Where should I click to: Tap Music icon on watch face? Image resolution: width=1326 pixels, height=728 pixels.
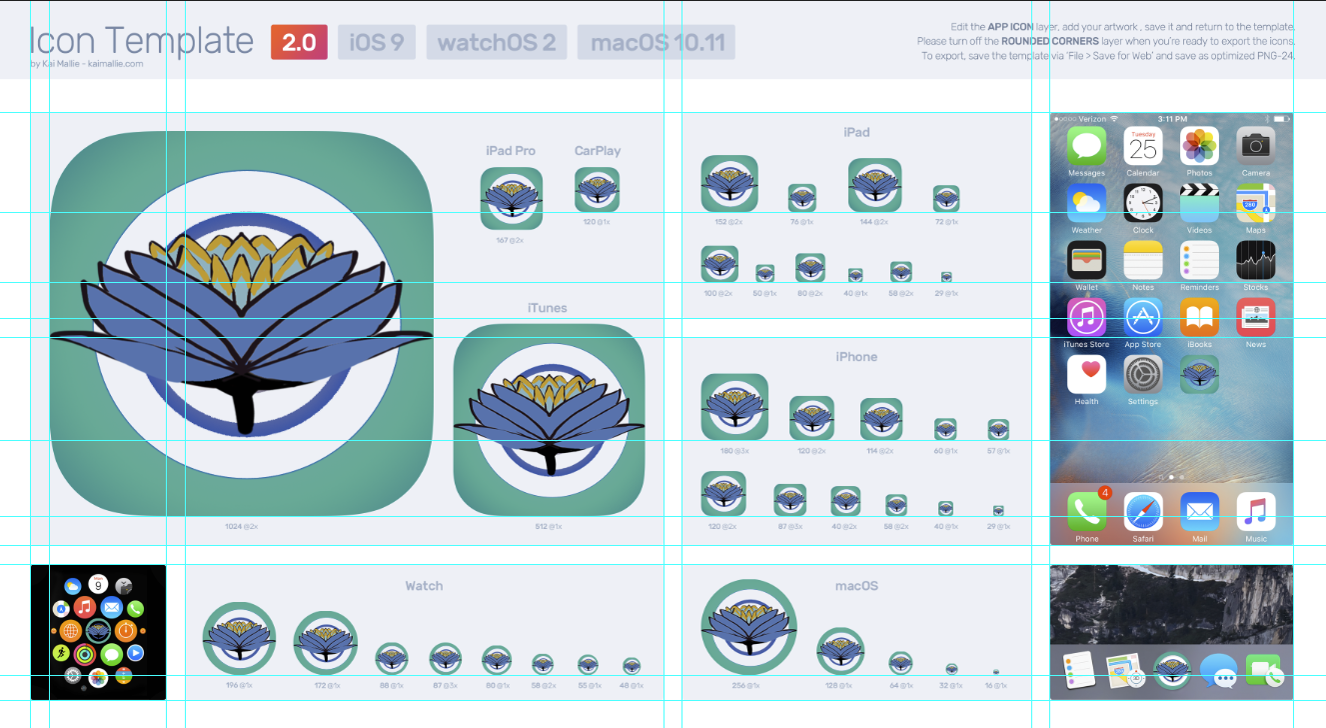(85, 607)
